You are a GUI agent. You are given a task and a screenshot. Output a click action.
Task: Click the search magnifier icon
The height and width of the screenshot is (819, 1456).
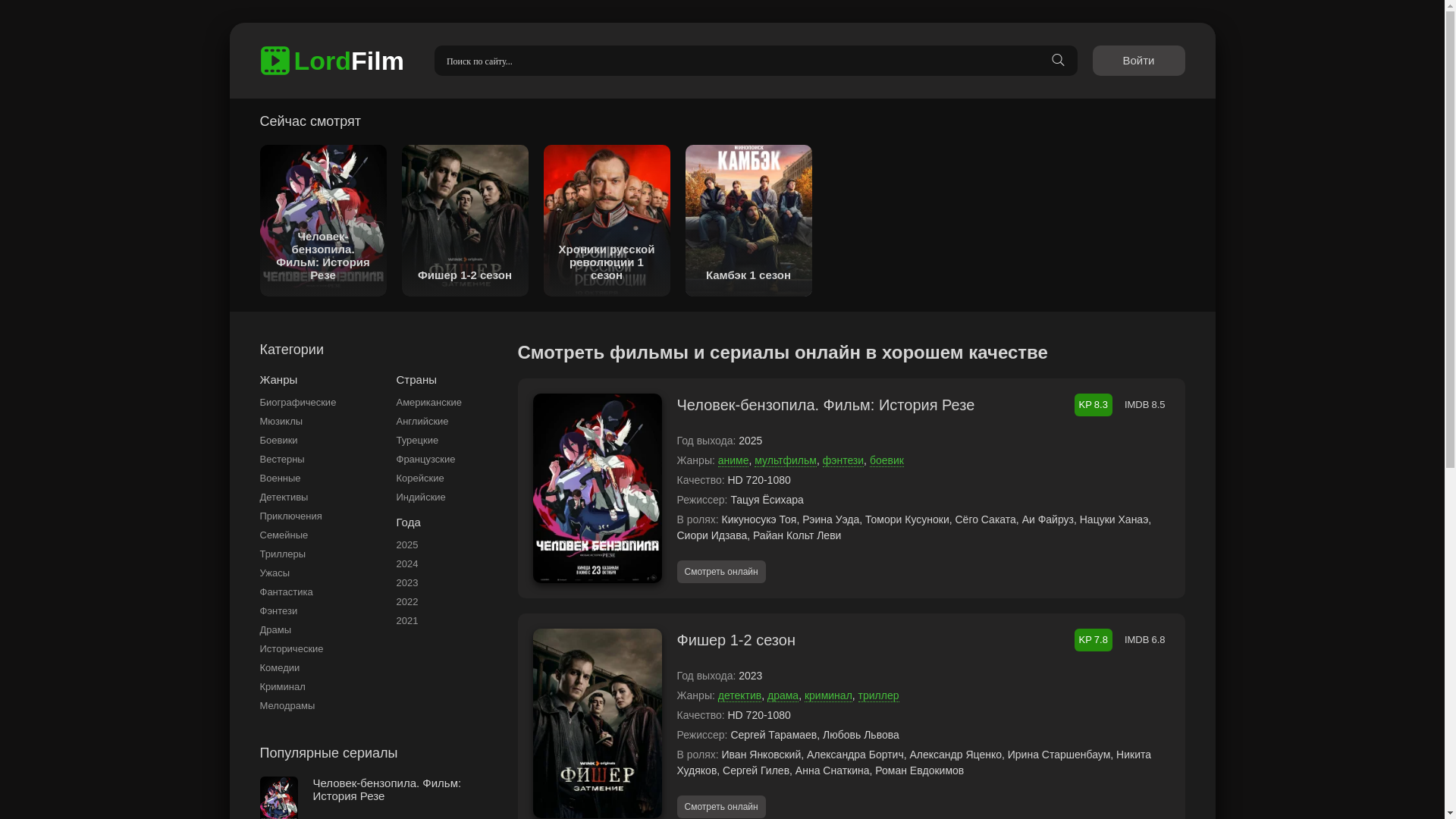[1058, 61]
